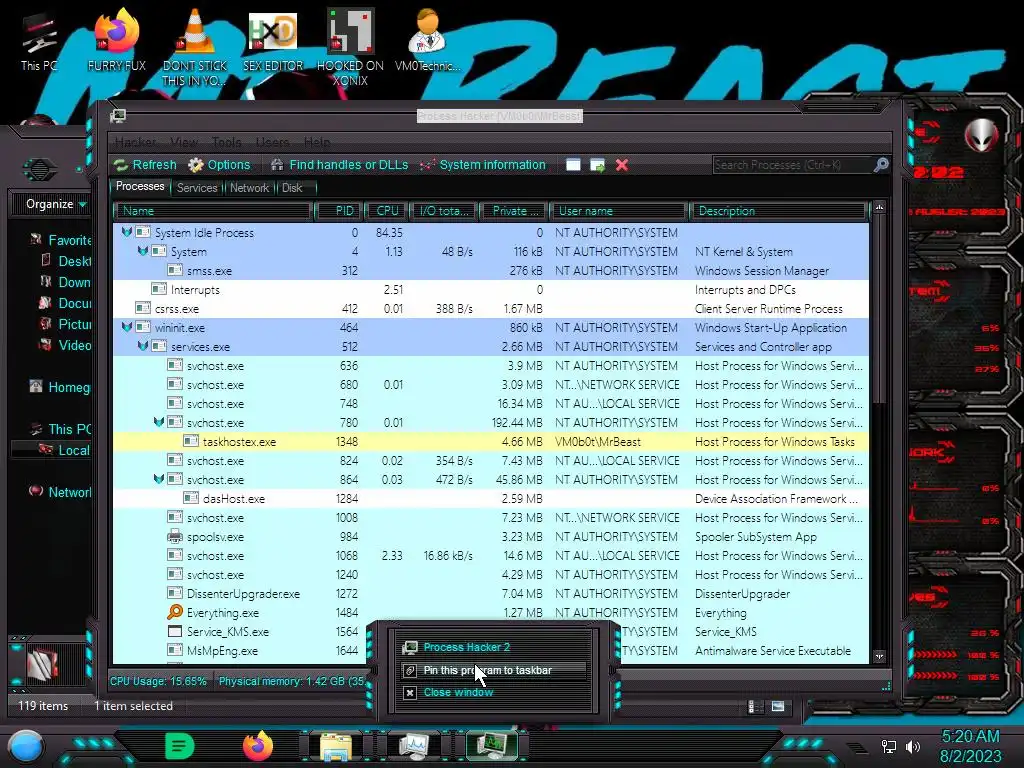Collapse the services.exe tree node
1024x768 pixels.
point(142,345)
